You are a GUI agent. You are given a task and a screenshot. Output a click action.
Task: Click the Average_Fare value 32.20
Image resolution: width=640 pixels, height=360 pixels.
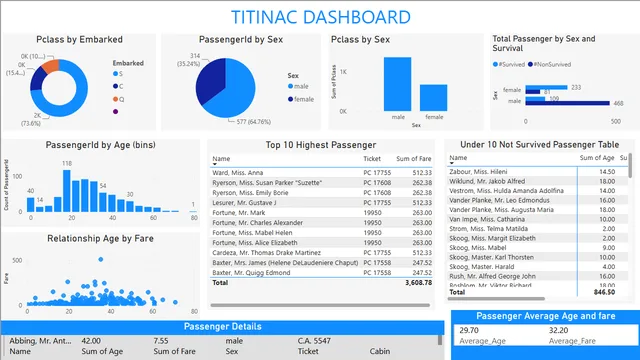[558, 330]
